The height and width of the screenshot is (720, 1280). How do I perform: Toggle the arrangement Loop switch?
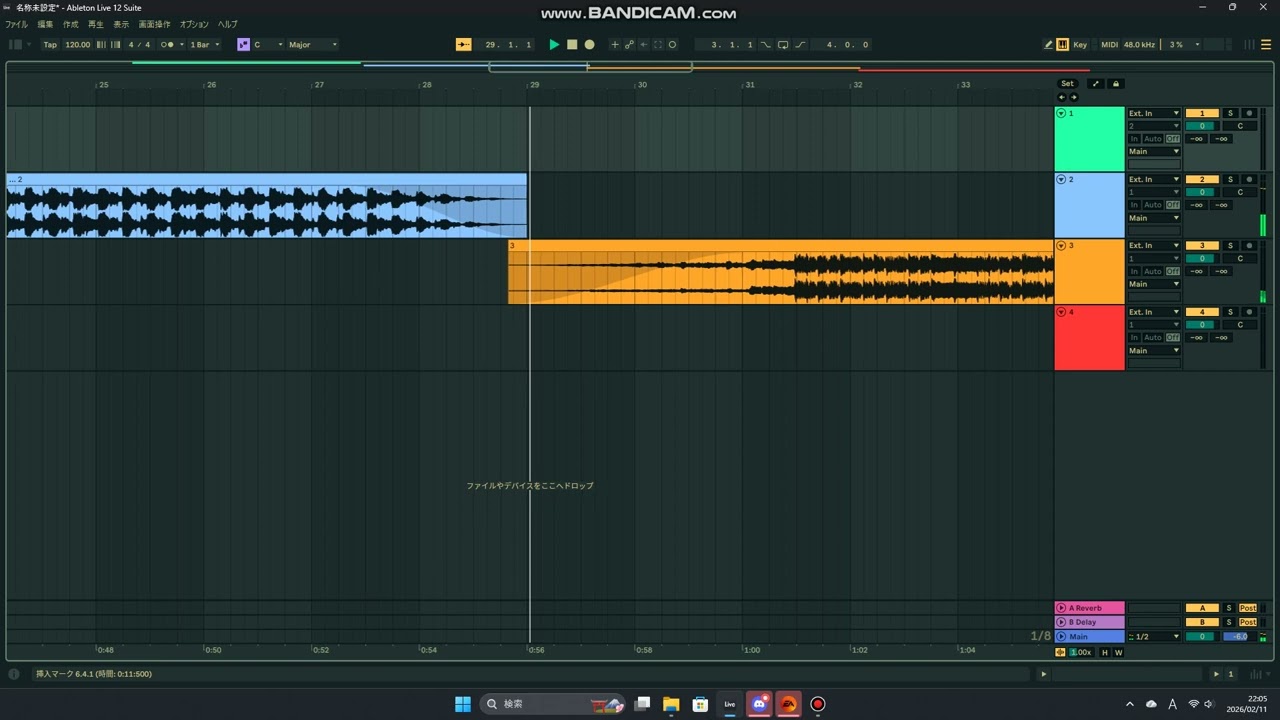coord(783,45)
